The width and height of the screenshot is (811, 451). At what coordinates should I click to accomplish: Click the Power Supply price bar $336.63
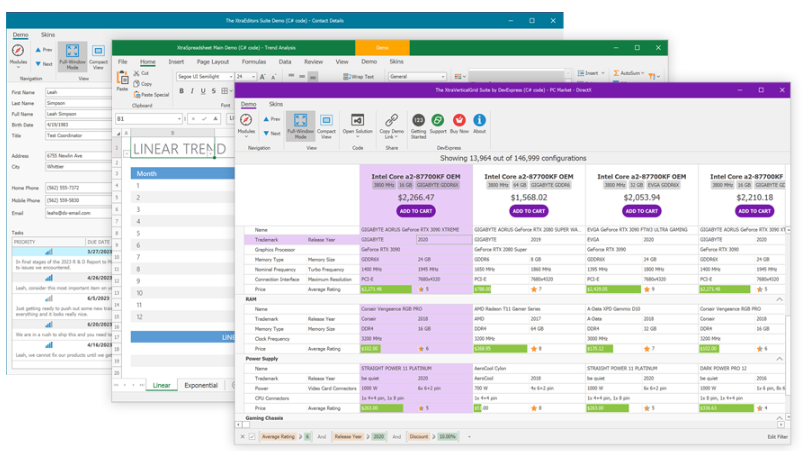(726, 408)
